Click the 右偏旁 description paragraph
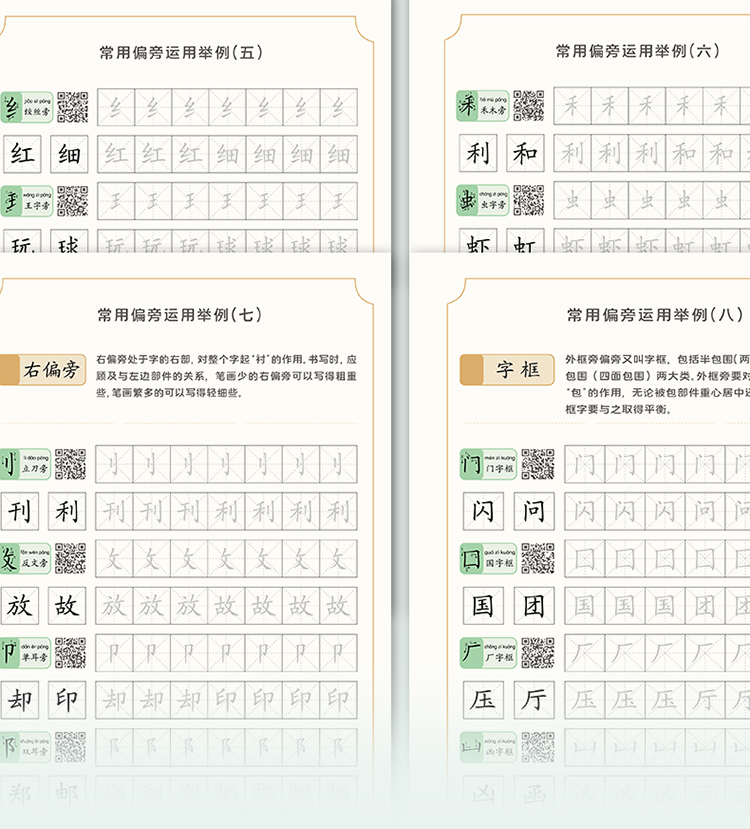 click(226, 376)
